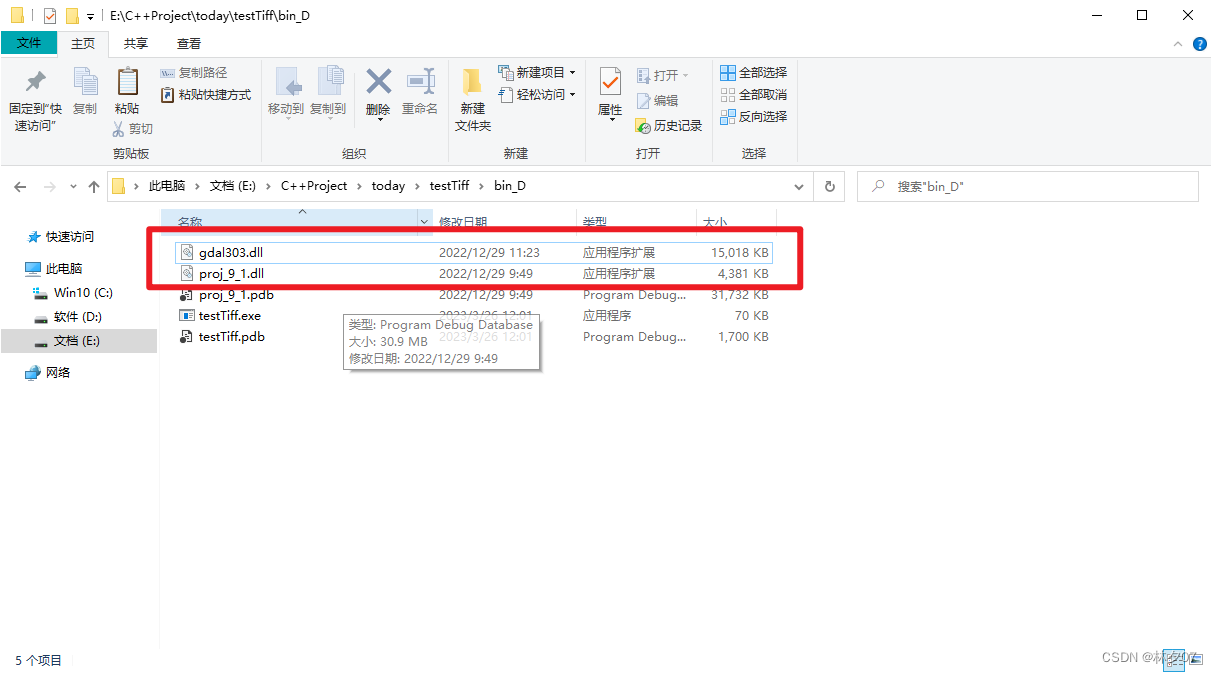Click the proj_9_1.pdb file icon
The image size is (1212, 673).
pos(186,295)
